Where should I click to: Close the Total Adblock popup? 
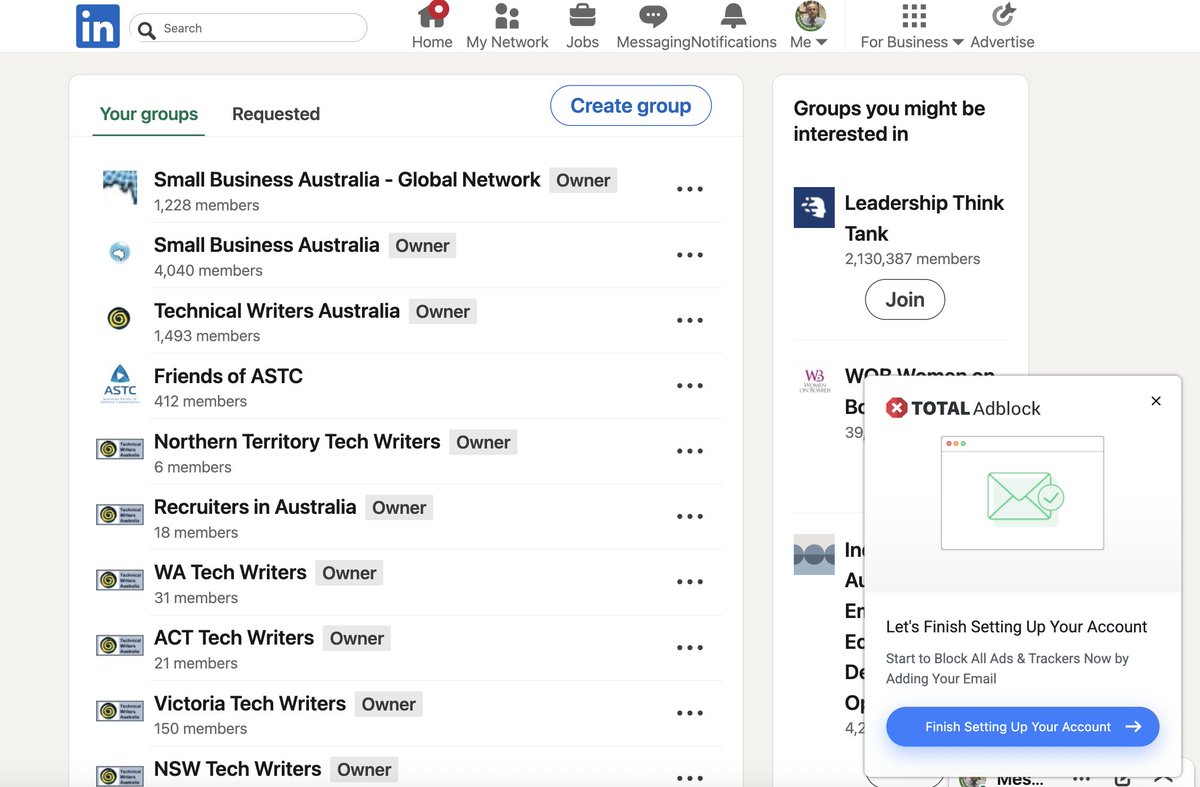tap(1156, 401)
